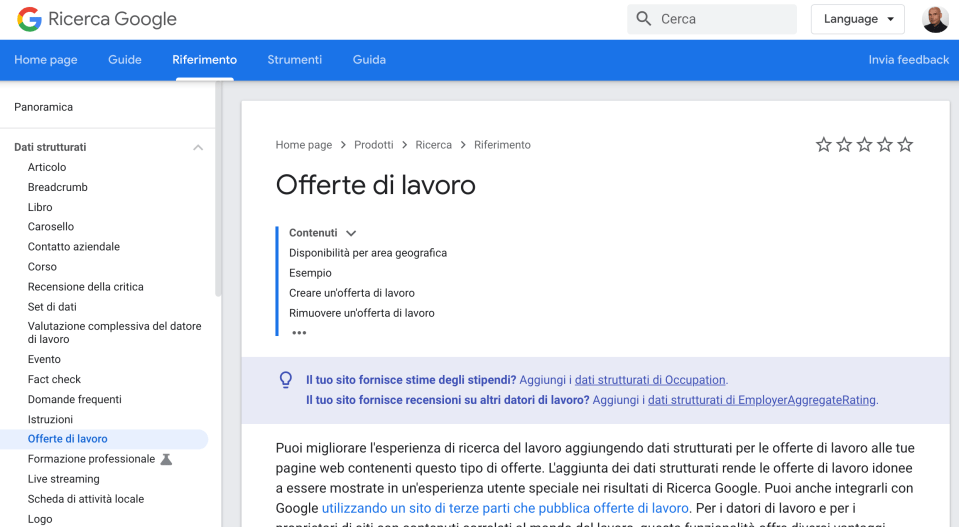Image resolution: width=959 pixels, height=527 pixels.
Task: Jump to the Esempio section
Action: click(x=310, y=273)
